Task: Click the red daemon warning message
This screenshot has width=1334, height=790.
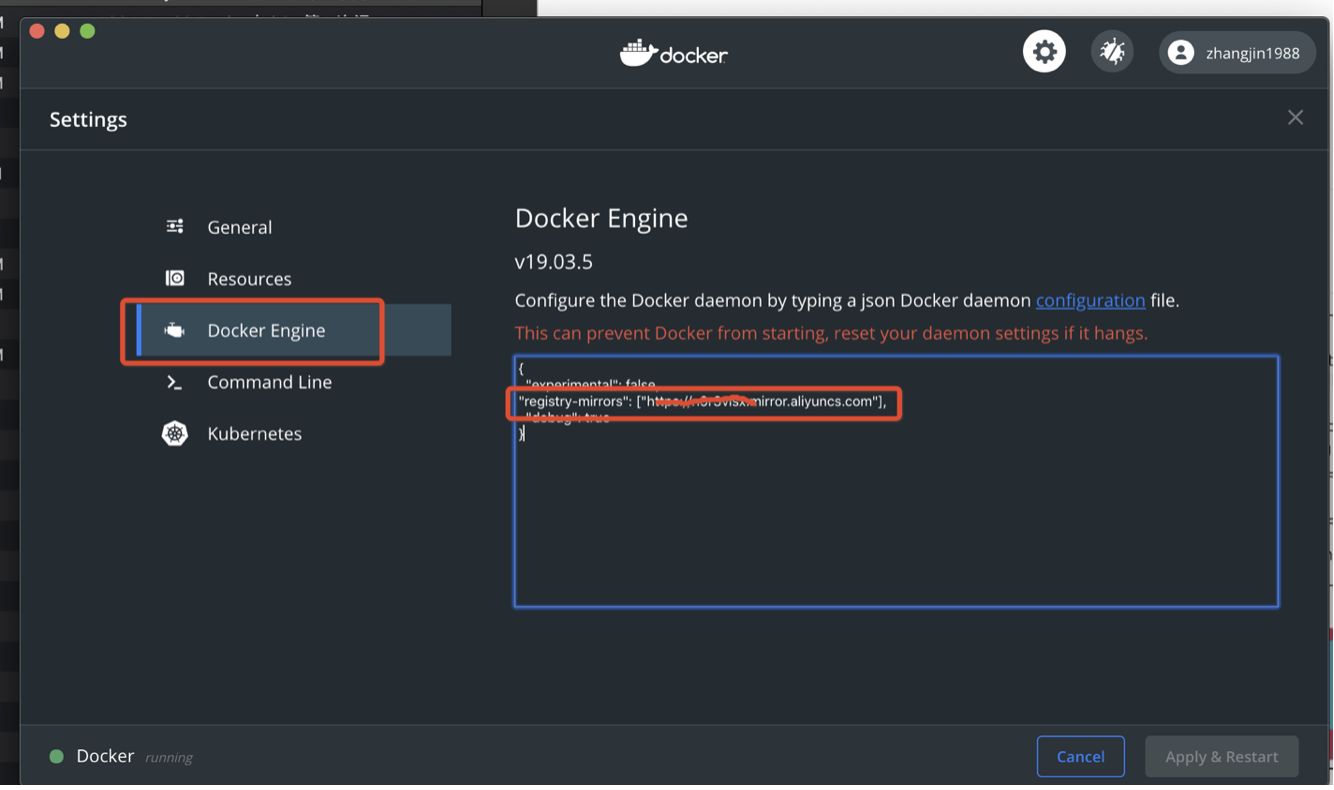Action: point(831,333)
